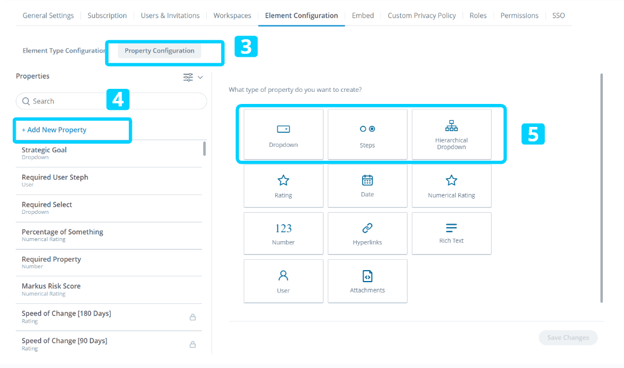Choose the Hyperlinks chain icon tile

[x=367, y=233]
